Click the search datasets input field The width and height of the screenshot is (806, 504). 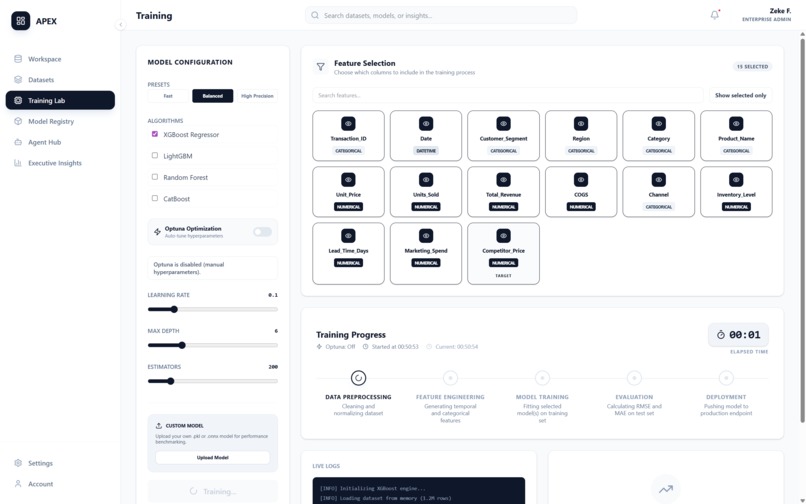(441, 15)
